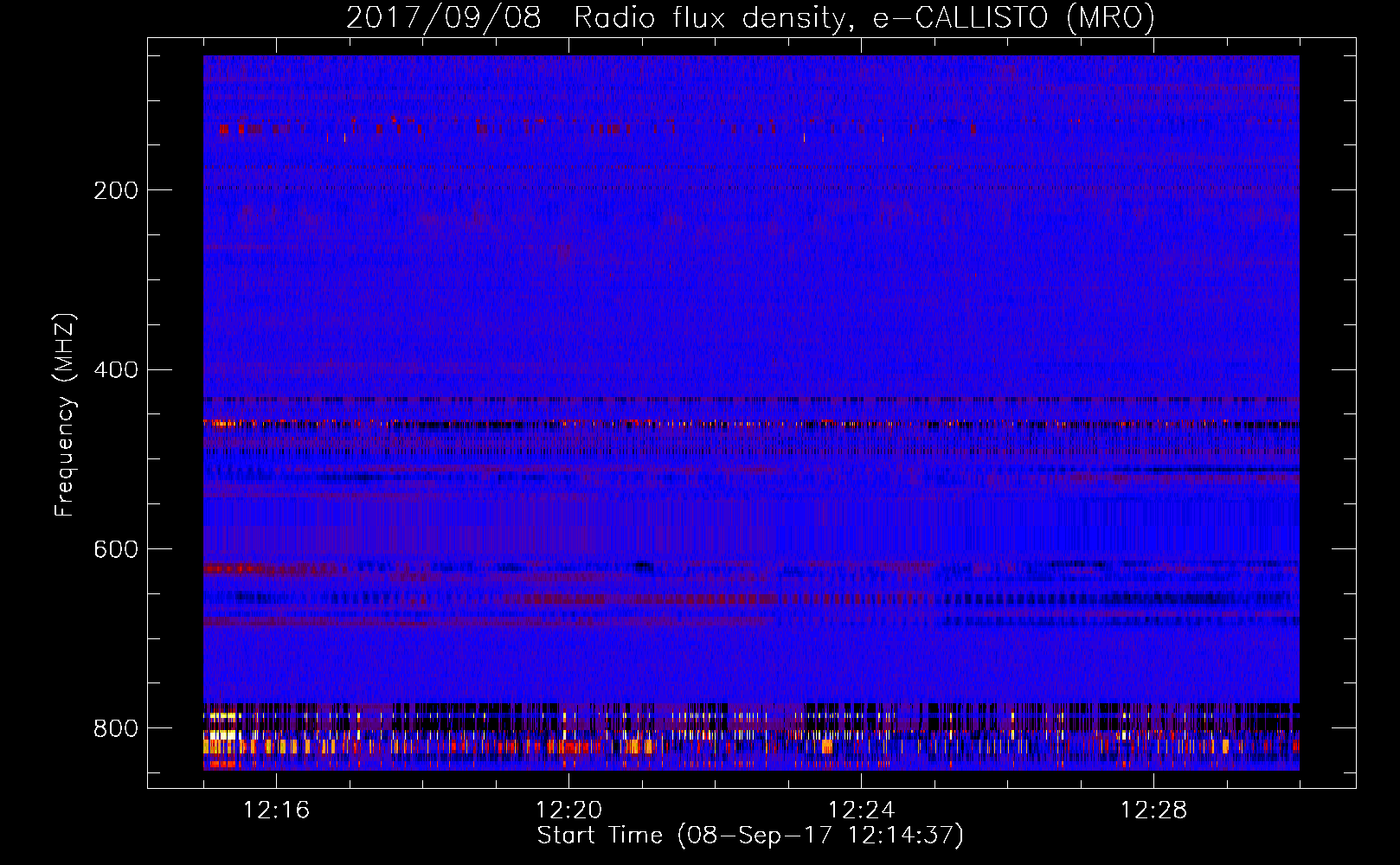Click the 12:24 time tick label
The width and height of the screenshot is (1400, 865).
pyautogui.click(x=861, y=811)
